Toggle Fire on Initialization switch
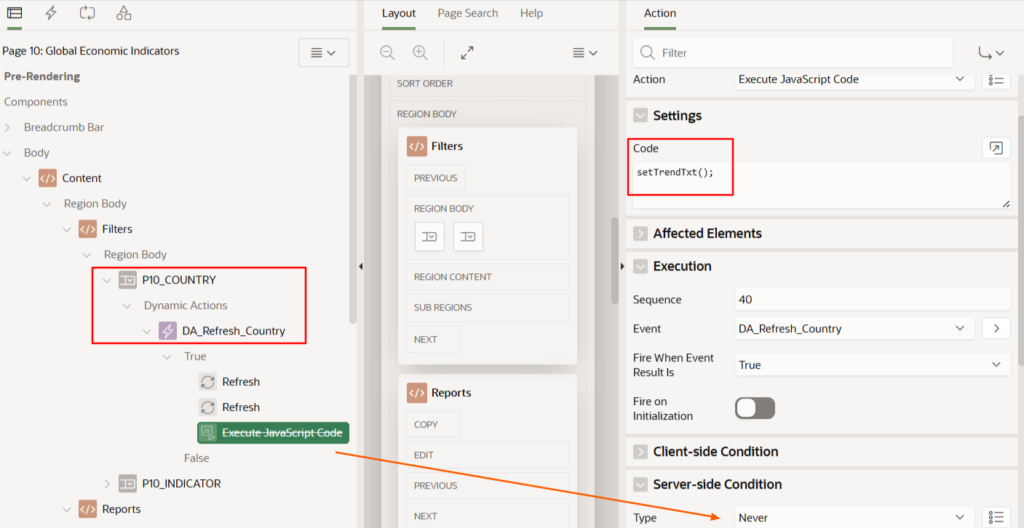The image size is (1024, 528). (x=755, y=408)
